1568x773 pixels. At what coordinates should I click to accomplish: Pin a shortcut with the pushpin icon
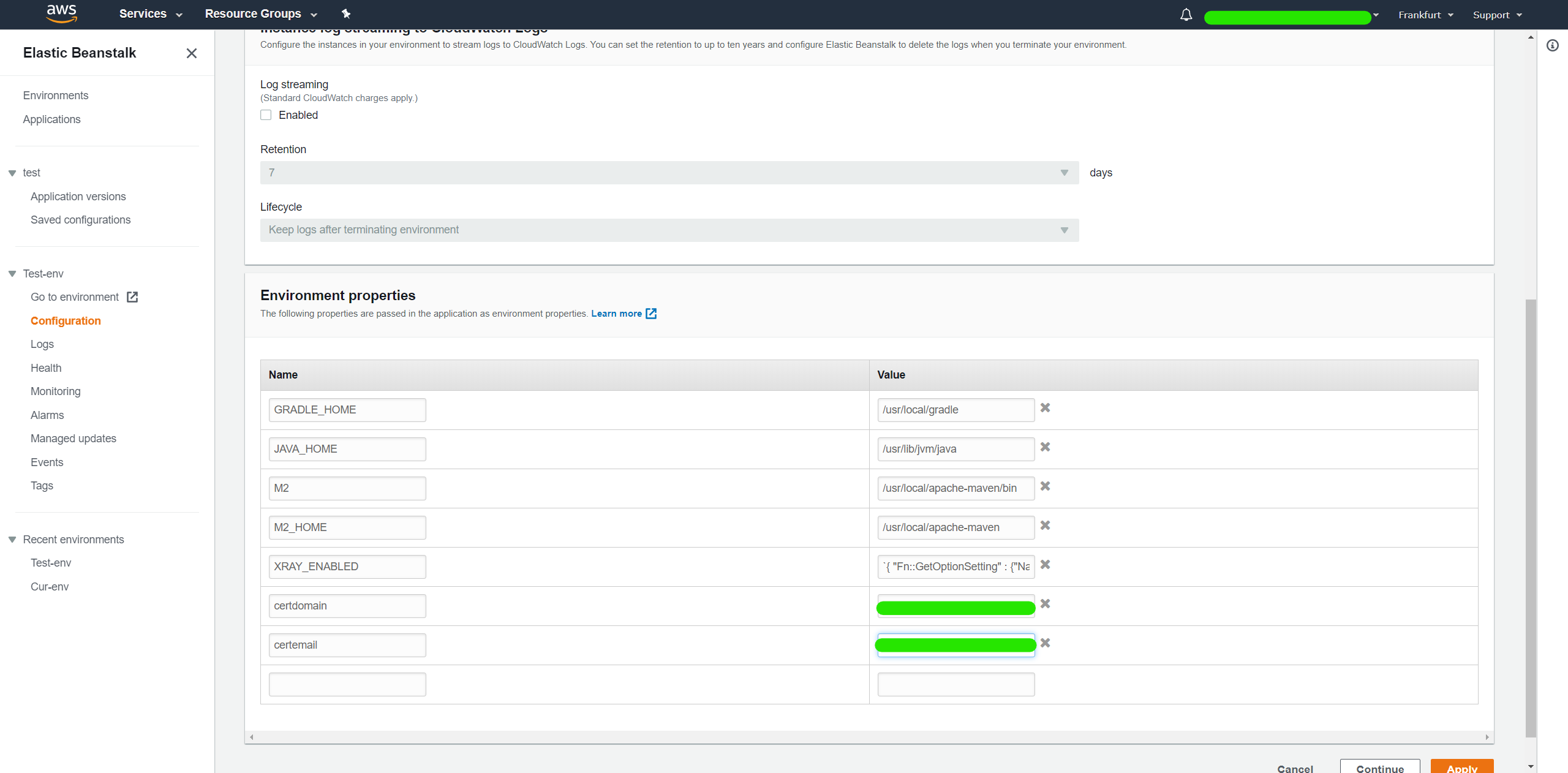[346, 13]
